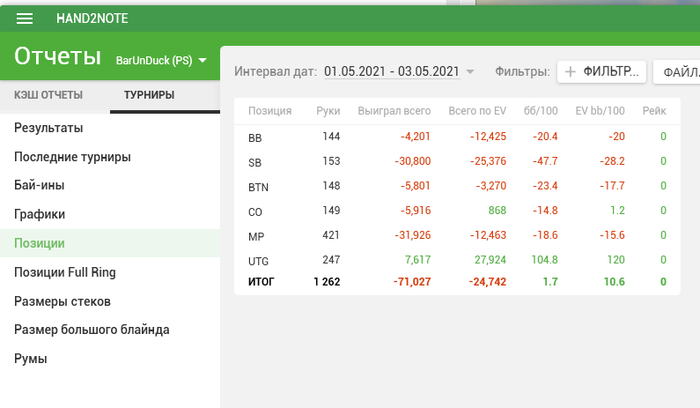Switch to the ТУРНИРЫ tab
This screenshot has height=408, width=700.
point(149,95)
